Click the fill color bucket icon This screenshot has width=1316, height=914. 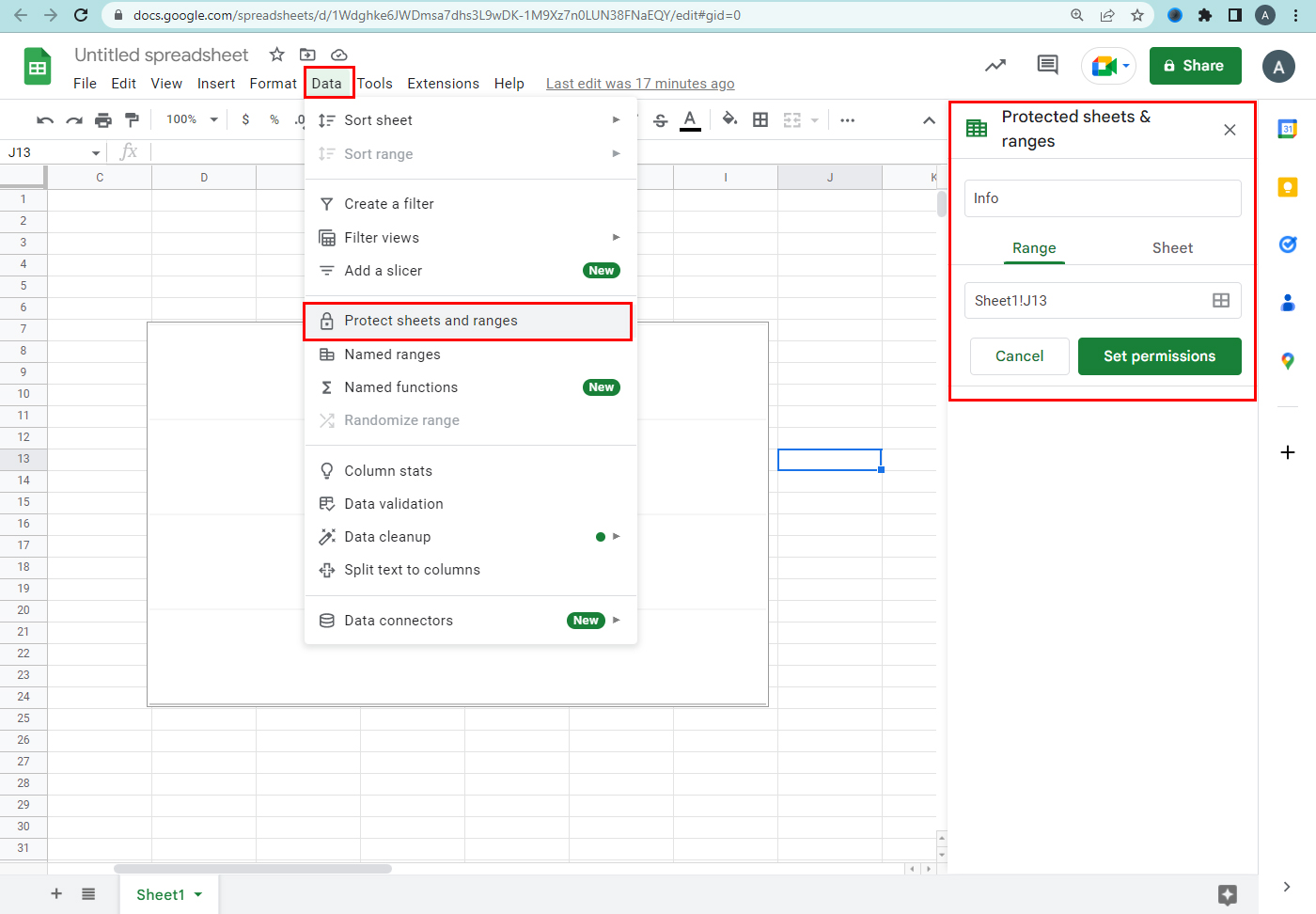tap(729, 119)
